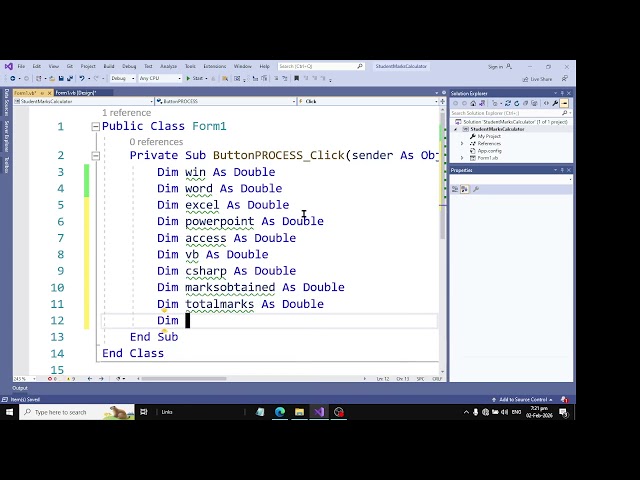Click the warning count icon in editor status
The image size is (640, 480).
click(x=69, y=379)
